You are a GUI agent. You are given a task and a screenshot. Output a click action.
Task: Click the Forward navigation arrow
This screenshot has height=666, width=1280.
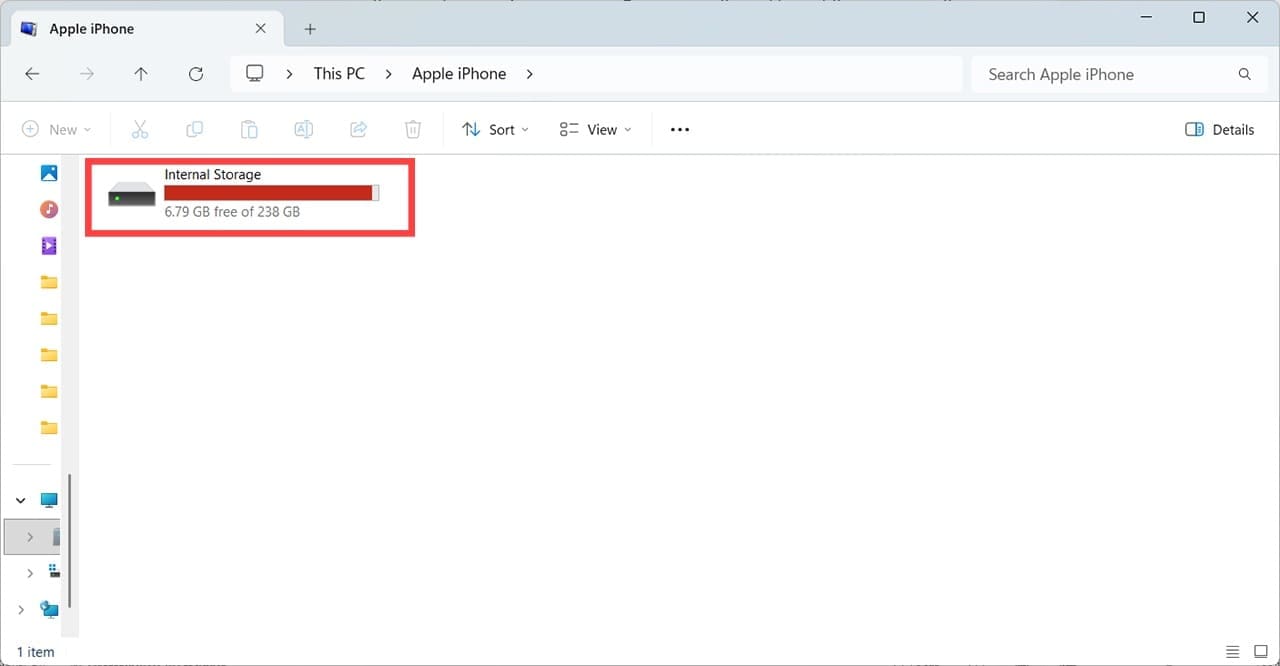(x=87, y=74)
